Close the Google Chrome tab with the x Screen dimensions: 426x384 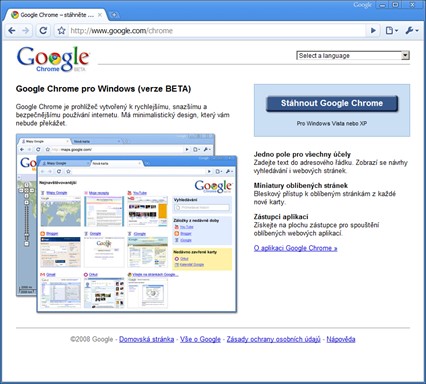100,15
